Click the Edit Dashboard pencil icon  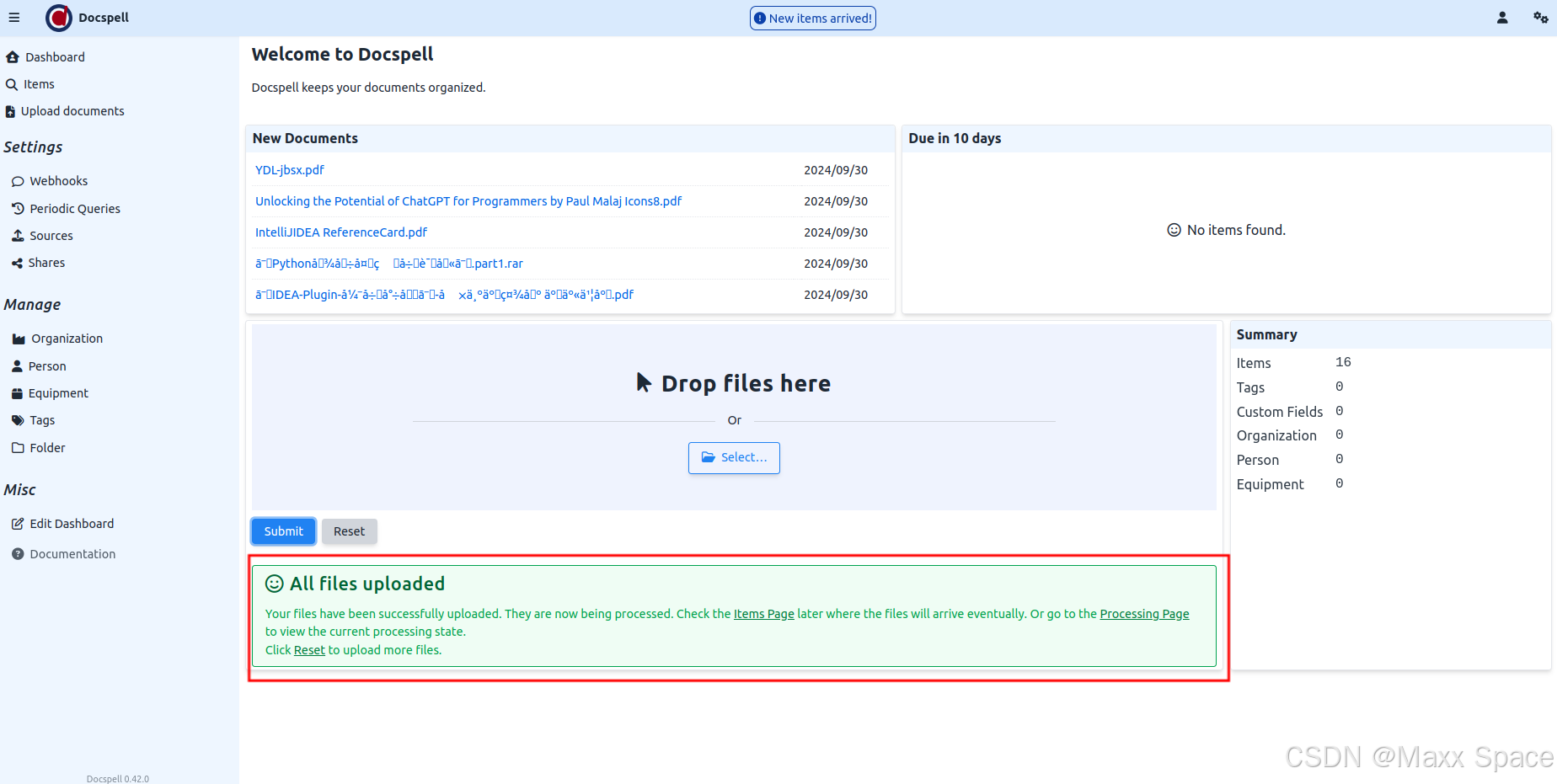(x=18, y=524)
